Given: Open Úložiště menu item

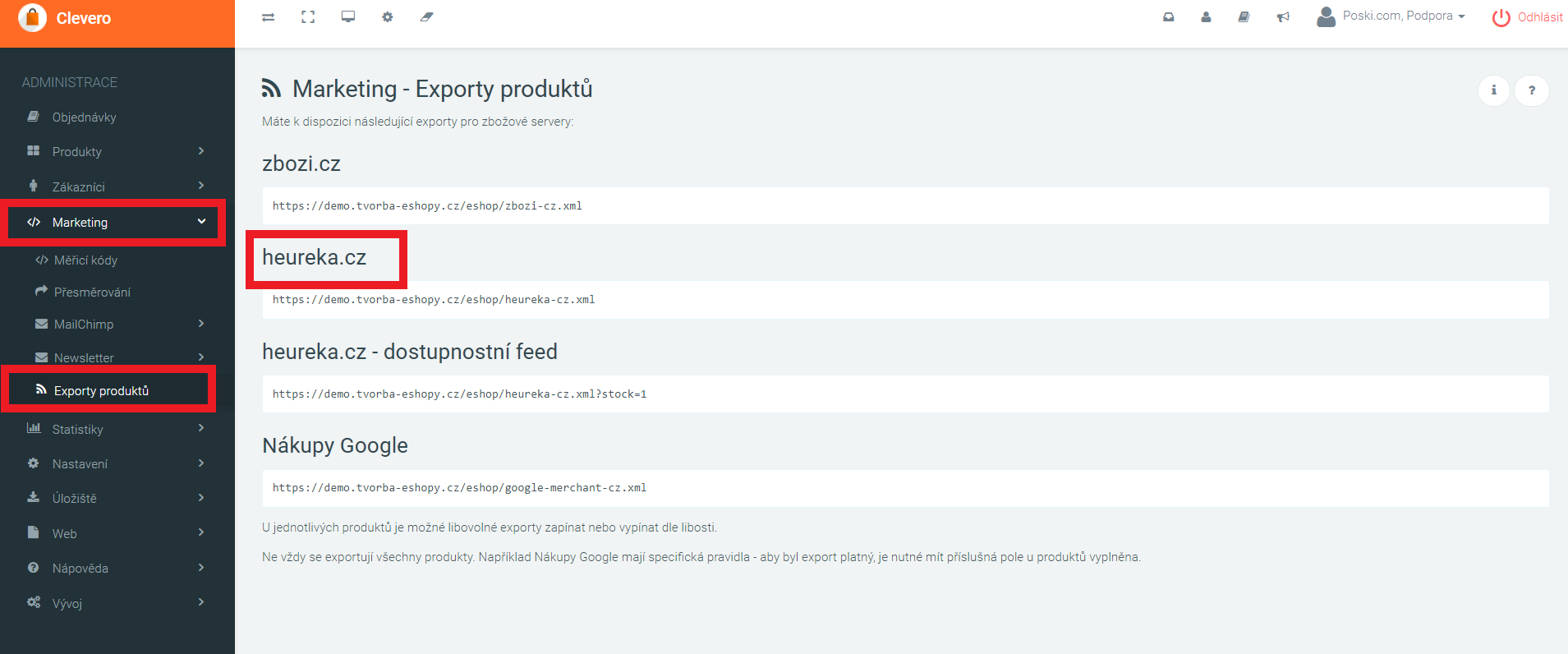Looking at the screenshot, I should click(74, 499).
